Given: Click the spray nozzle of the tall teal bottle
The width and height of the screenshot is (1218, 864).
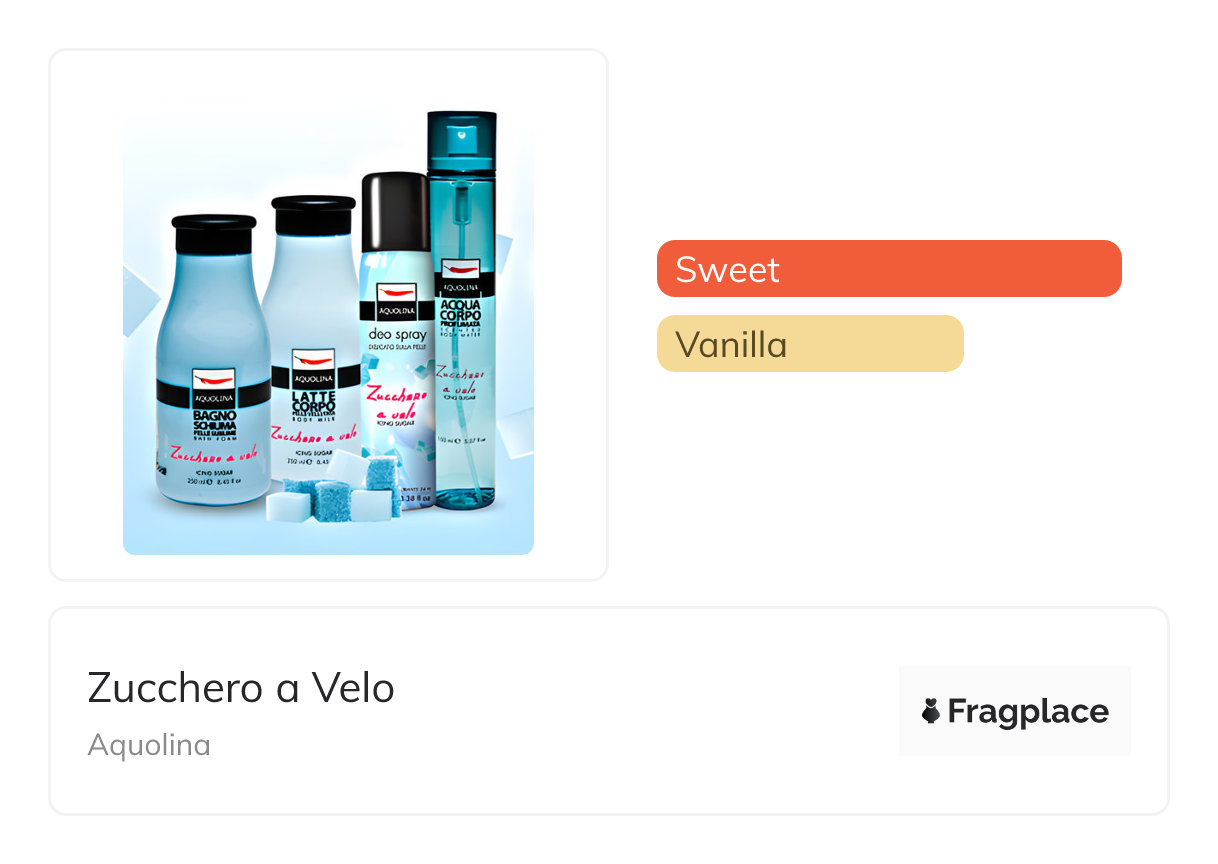Looking at the screenshot, I should click(x=462, y=138).
